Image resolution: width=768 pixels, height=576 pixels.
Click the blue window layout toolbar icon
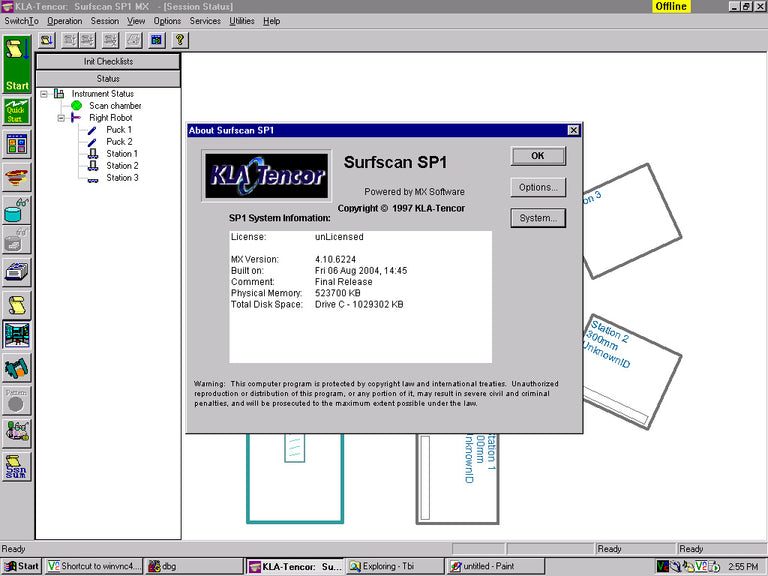coord(157,40)
